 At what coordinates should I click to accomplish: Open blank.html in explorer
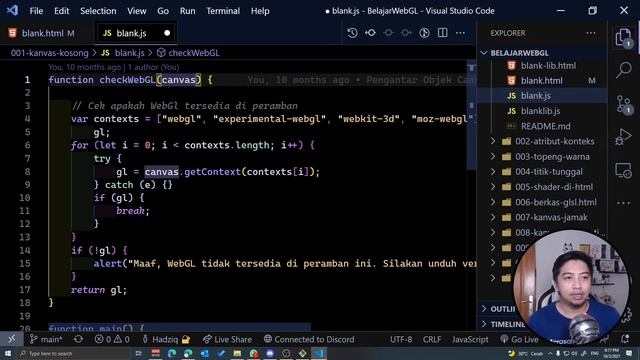pos(542,81)
